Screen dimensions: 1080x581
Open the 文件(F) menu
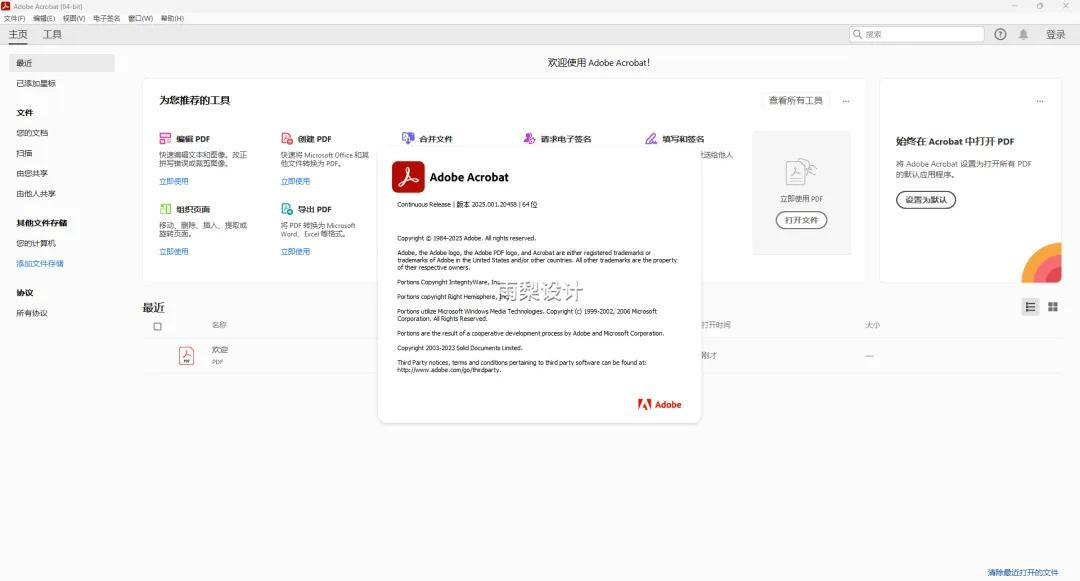click(x=14, y=19)
